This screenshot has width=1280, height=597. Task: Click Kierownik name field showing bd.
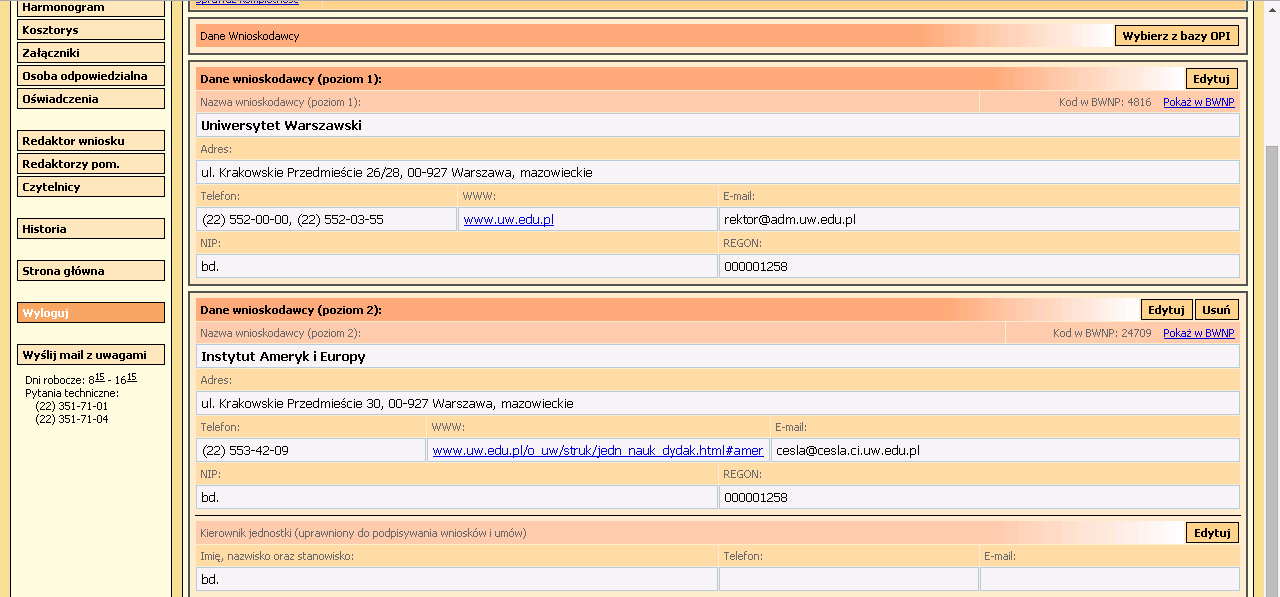pos(457,579)
